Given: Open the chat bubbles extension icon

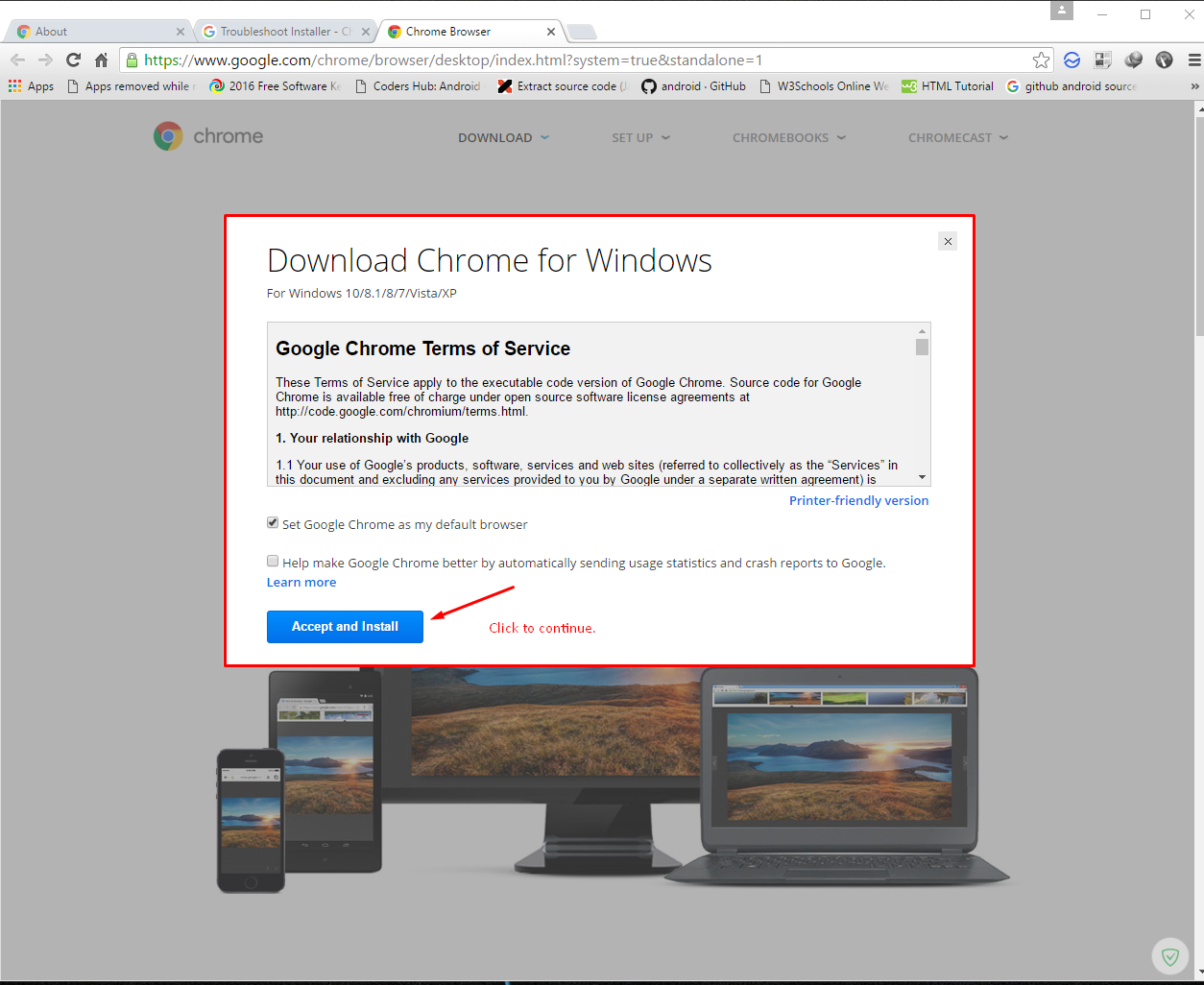Looking at the screenshot, I should click(1134, 60).
